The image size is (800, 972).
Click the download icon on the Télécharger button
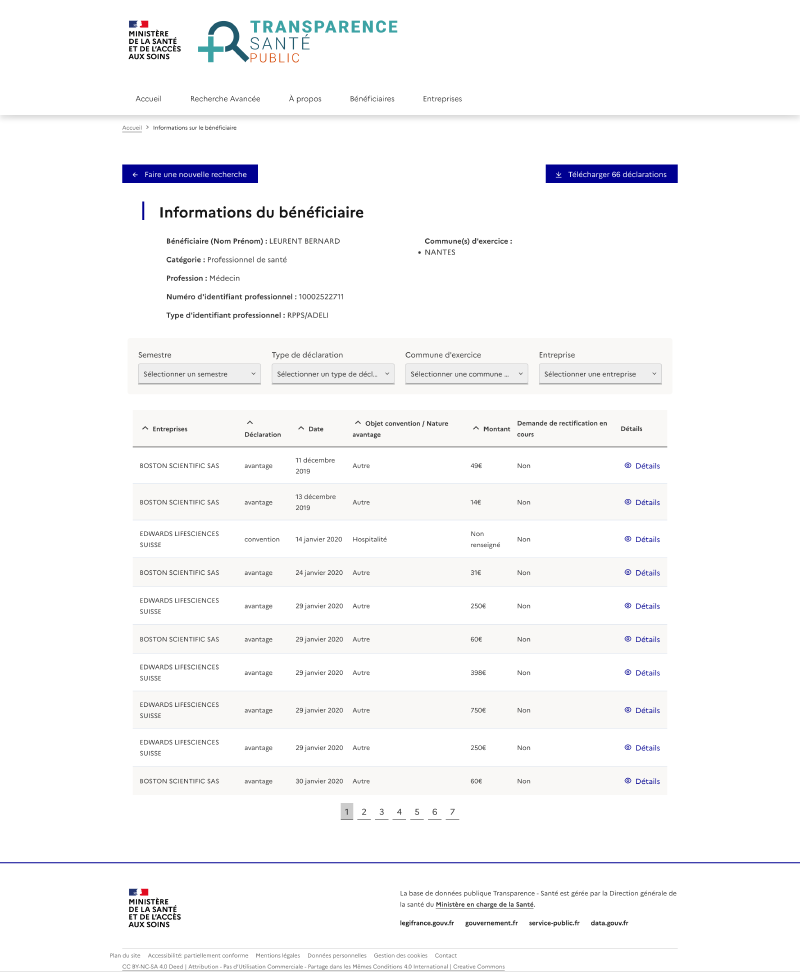[x=557, y=173]
